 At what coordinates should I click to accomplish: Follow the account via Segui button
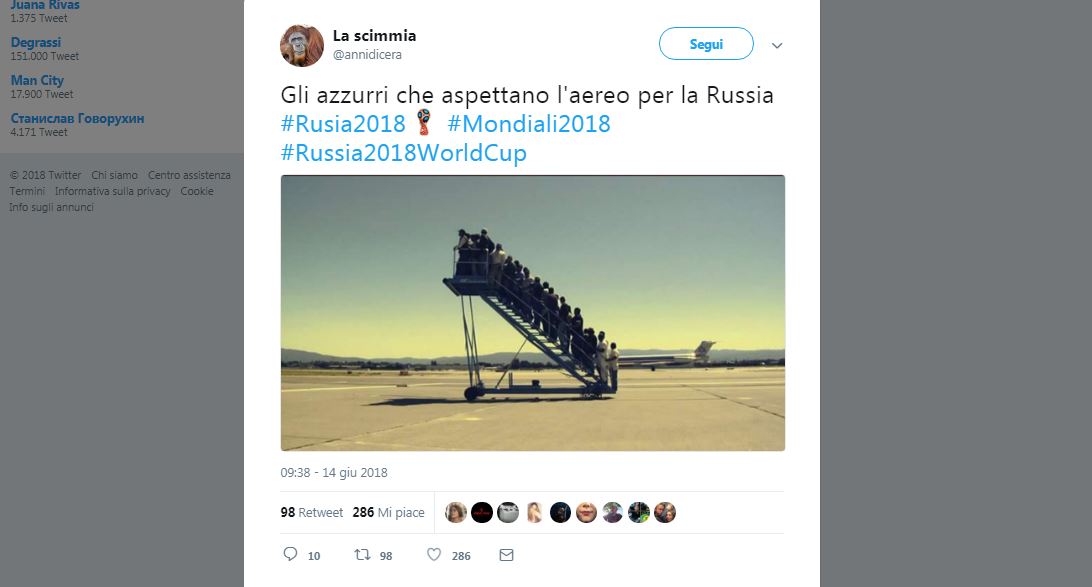pyautogui.click(x=705, y=44)
